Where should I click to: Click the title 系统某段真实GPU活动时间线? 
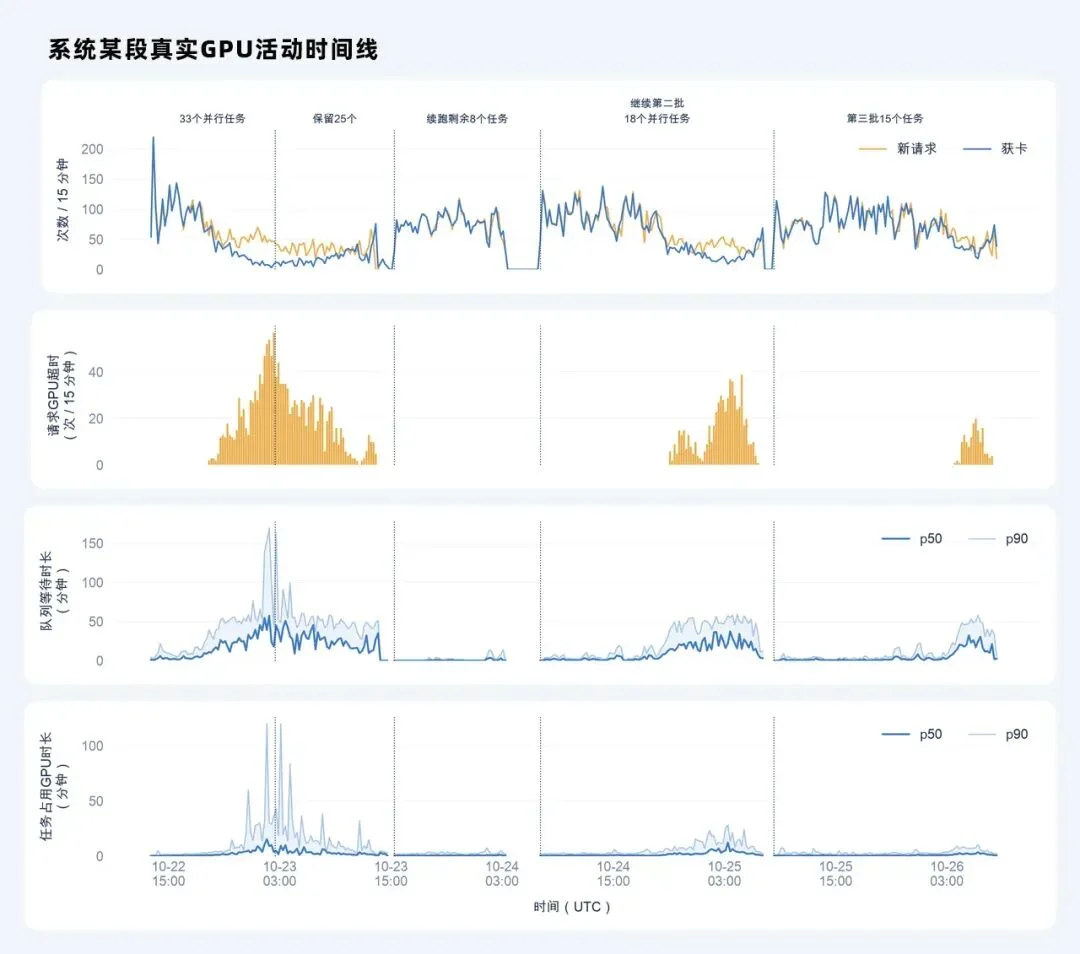[213, 50]
